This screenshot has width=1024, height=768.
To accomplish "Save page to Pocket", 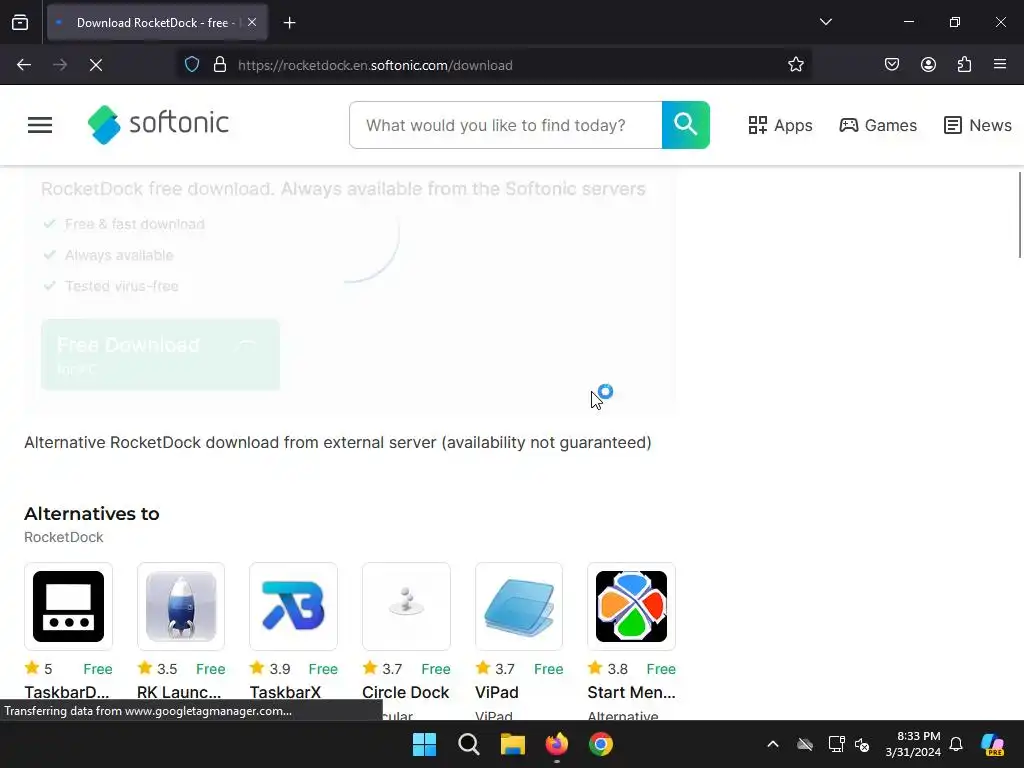I will coord(892,65).
